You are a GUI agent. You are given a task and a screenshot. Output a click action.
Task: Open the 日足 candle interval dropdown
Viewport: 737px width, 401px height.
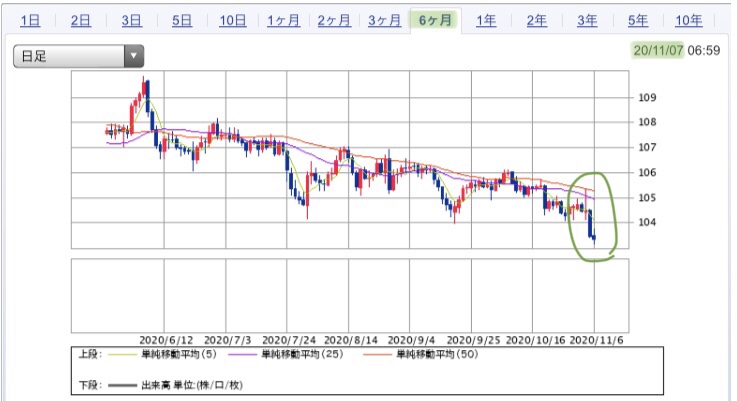click(78, 56)
